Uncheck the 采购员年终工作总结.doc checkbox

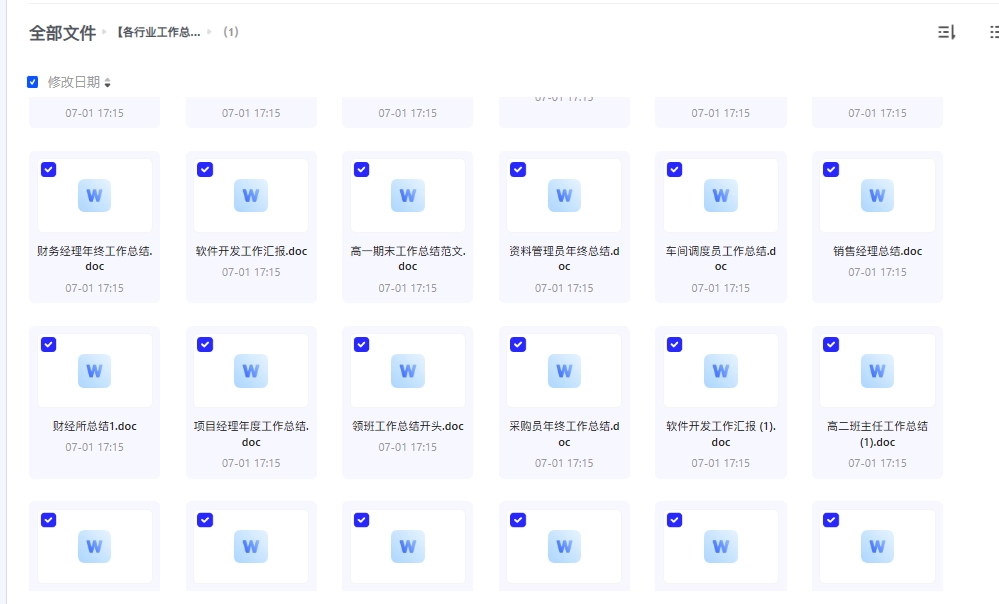[518, 345]
